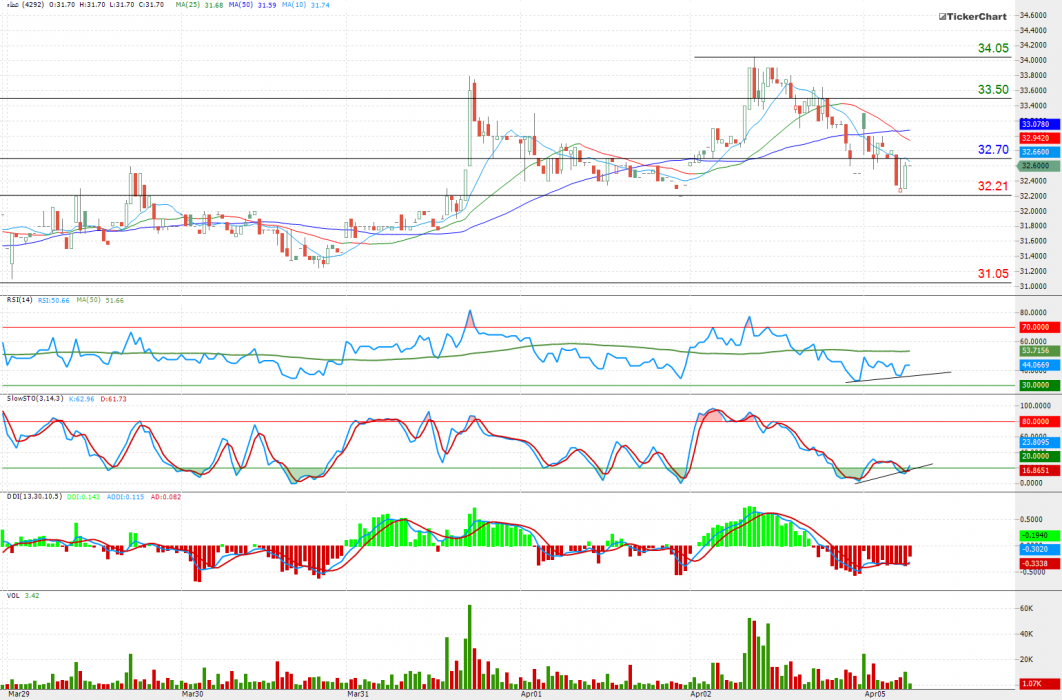Click the red 32.9420 price tag
Screen dimensions: 1062x700
(x=1033, y=137)
